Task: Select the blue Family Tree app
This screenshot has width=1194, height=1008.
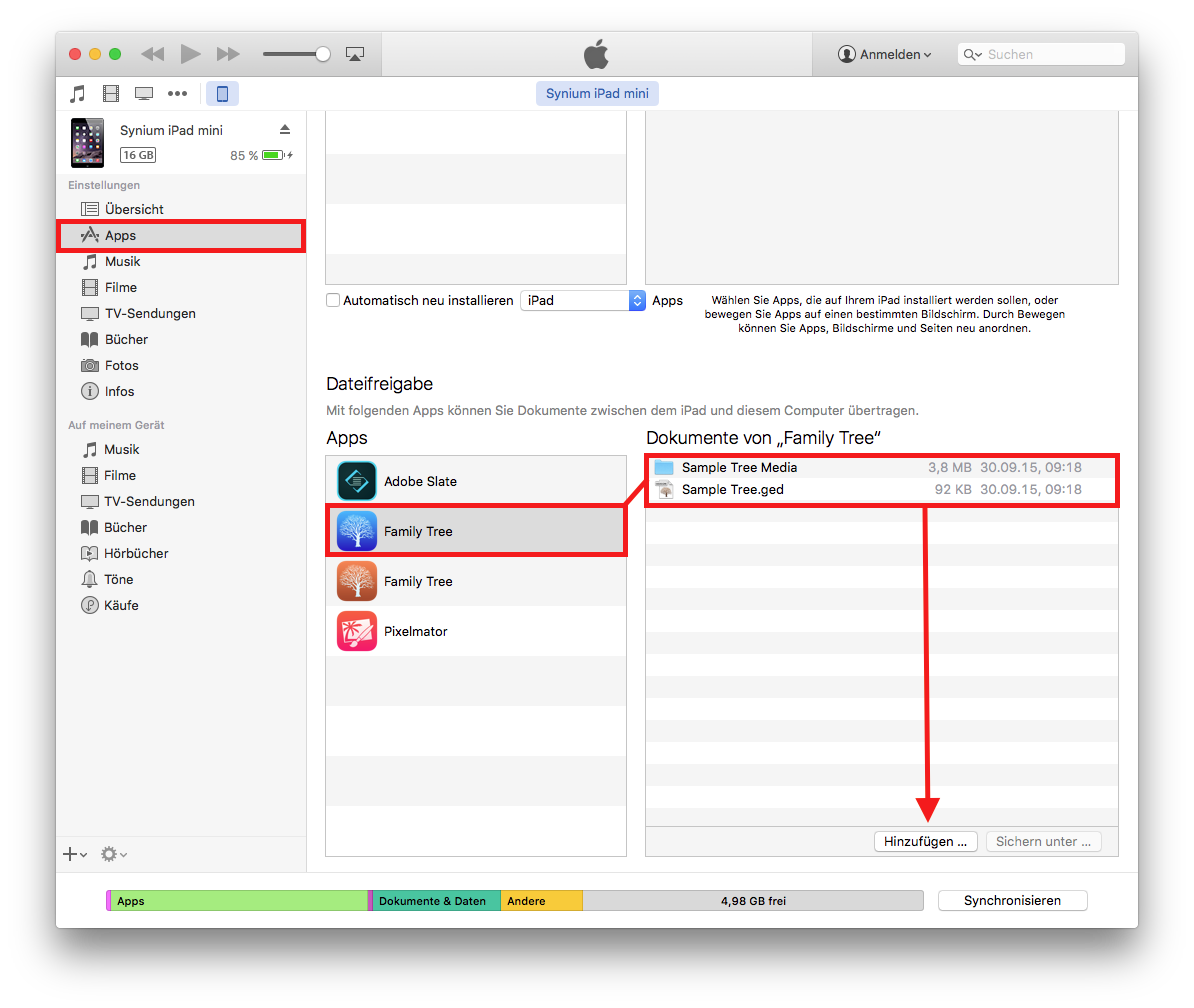Action: pos(476,531)
